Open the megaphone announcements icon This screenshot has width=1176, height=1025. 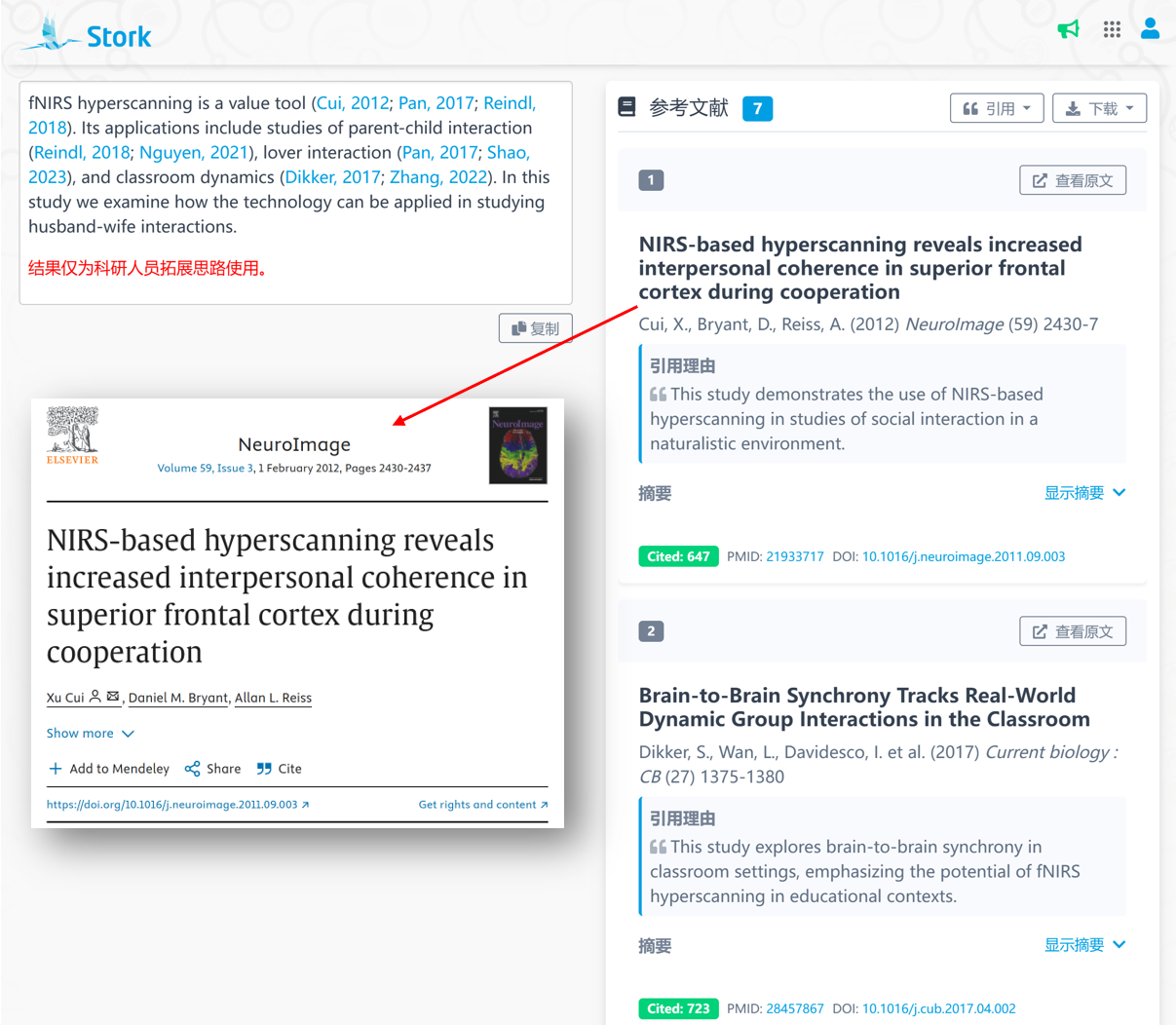coord(1069,29)
